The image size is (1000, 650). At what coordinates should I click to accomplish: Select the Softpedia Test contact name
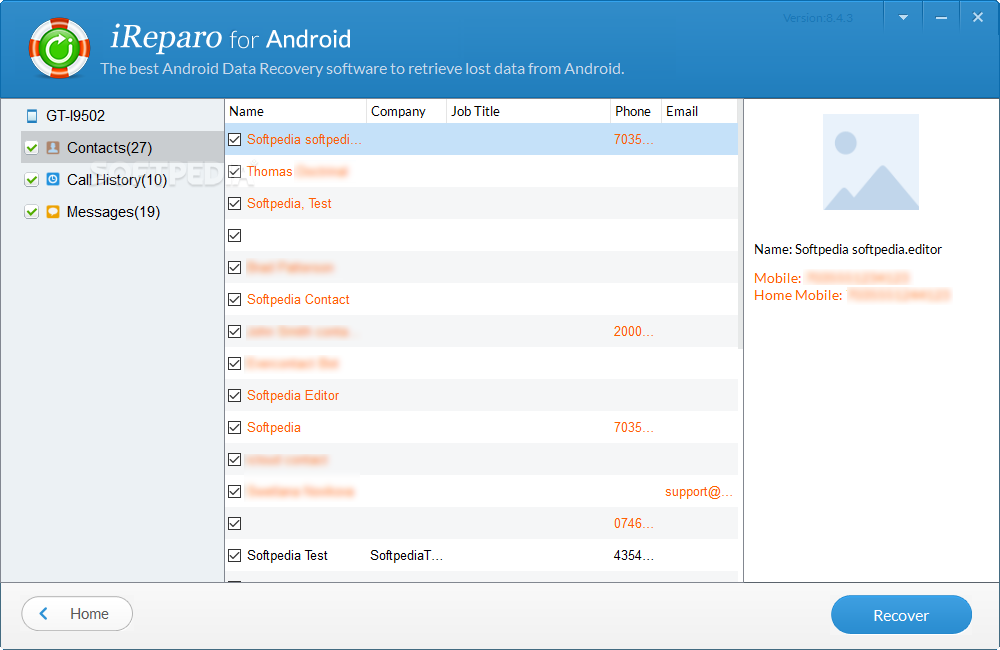coord(287,556)
